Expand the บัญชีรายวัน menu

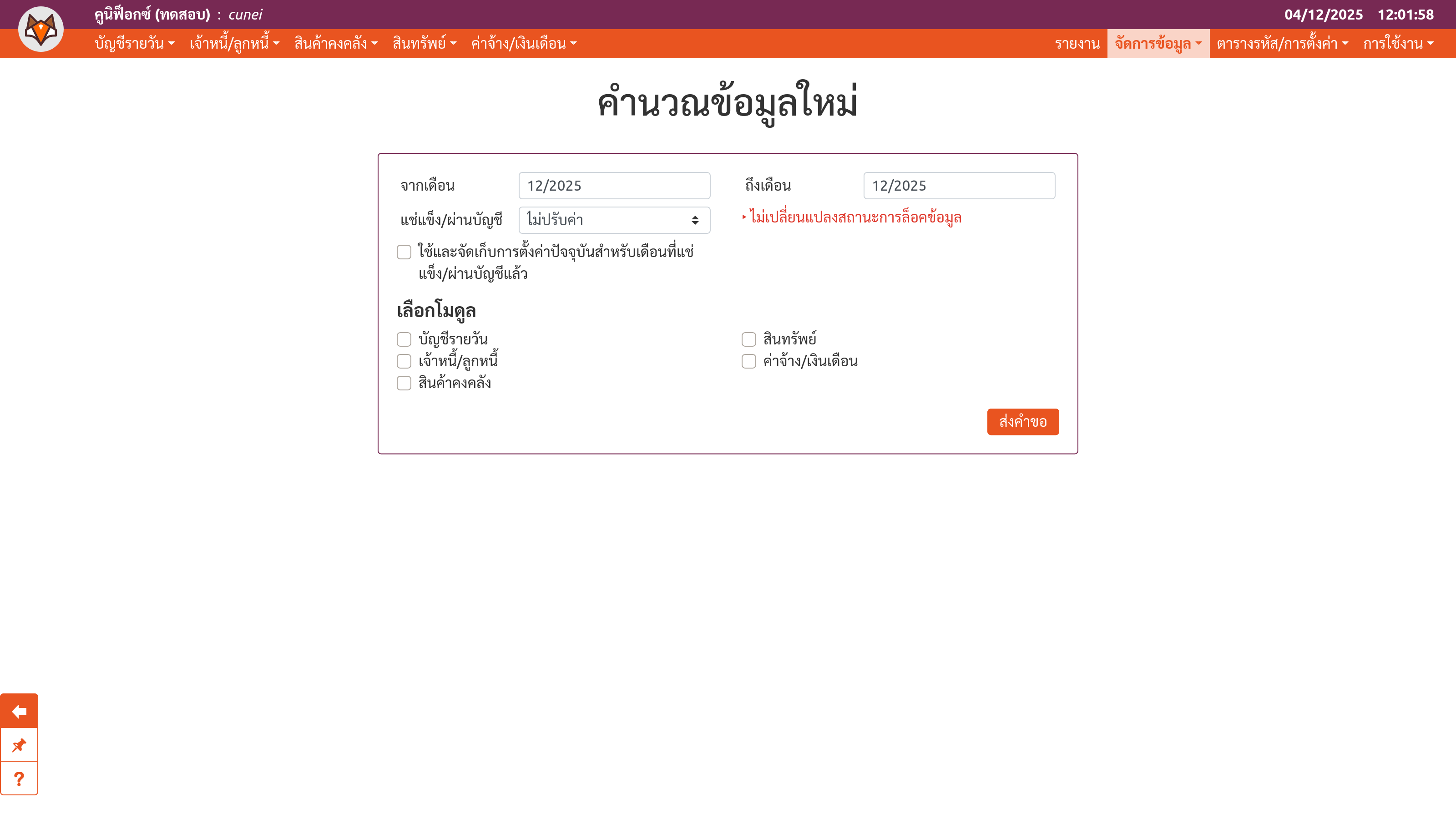coord(135,44)
